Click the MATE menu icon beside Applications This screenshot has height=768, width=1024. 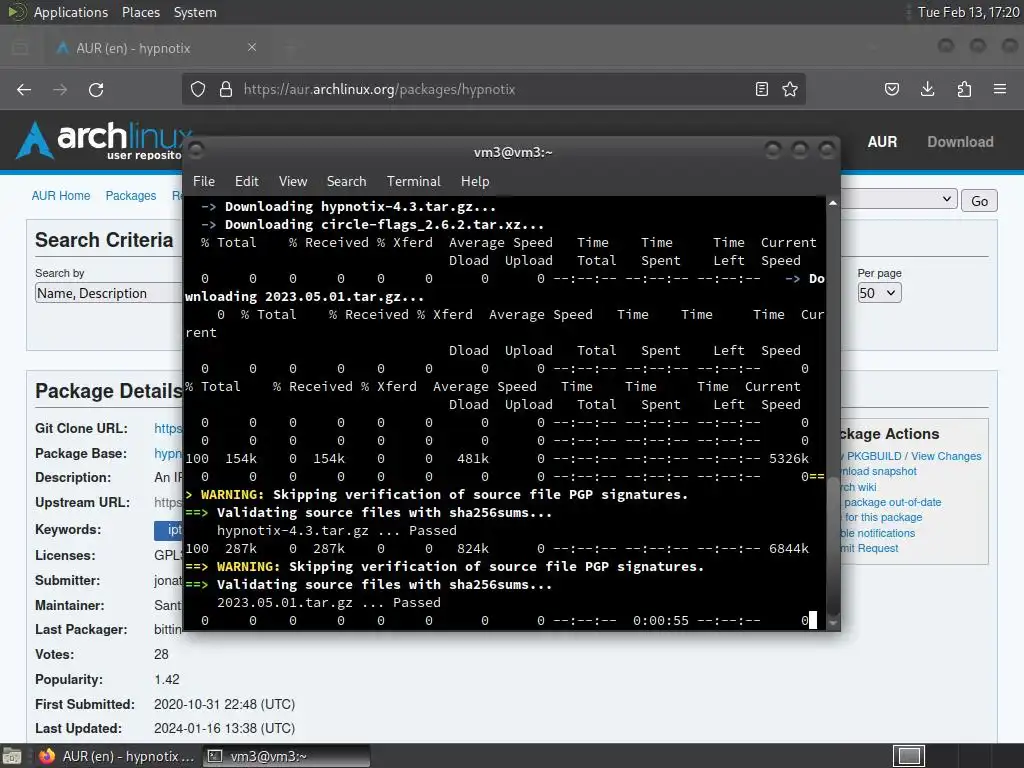[x=16, y=12]
